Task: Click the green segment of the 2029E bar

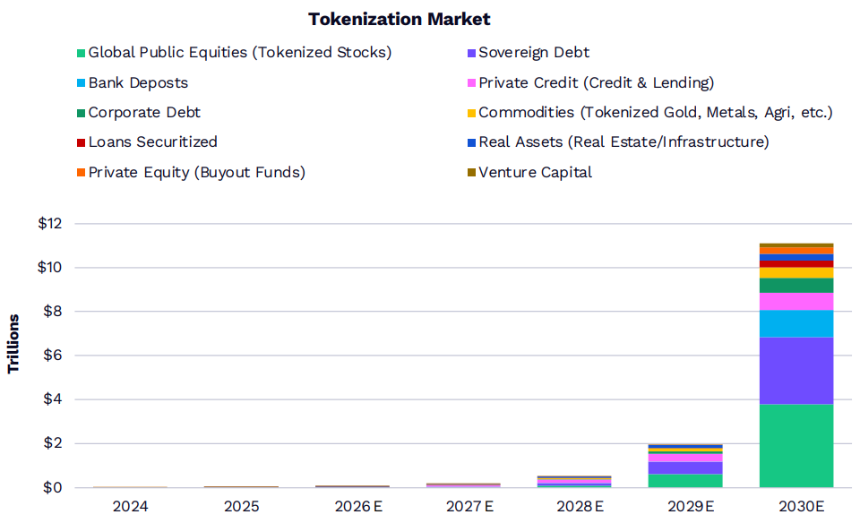Action: (685, 480)
